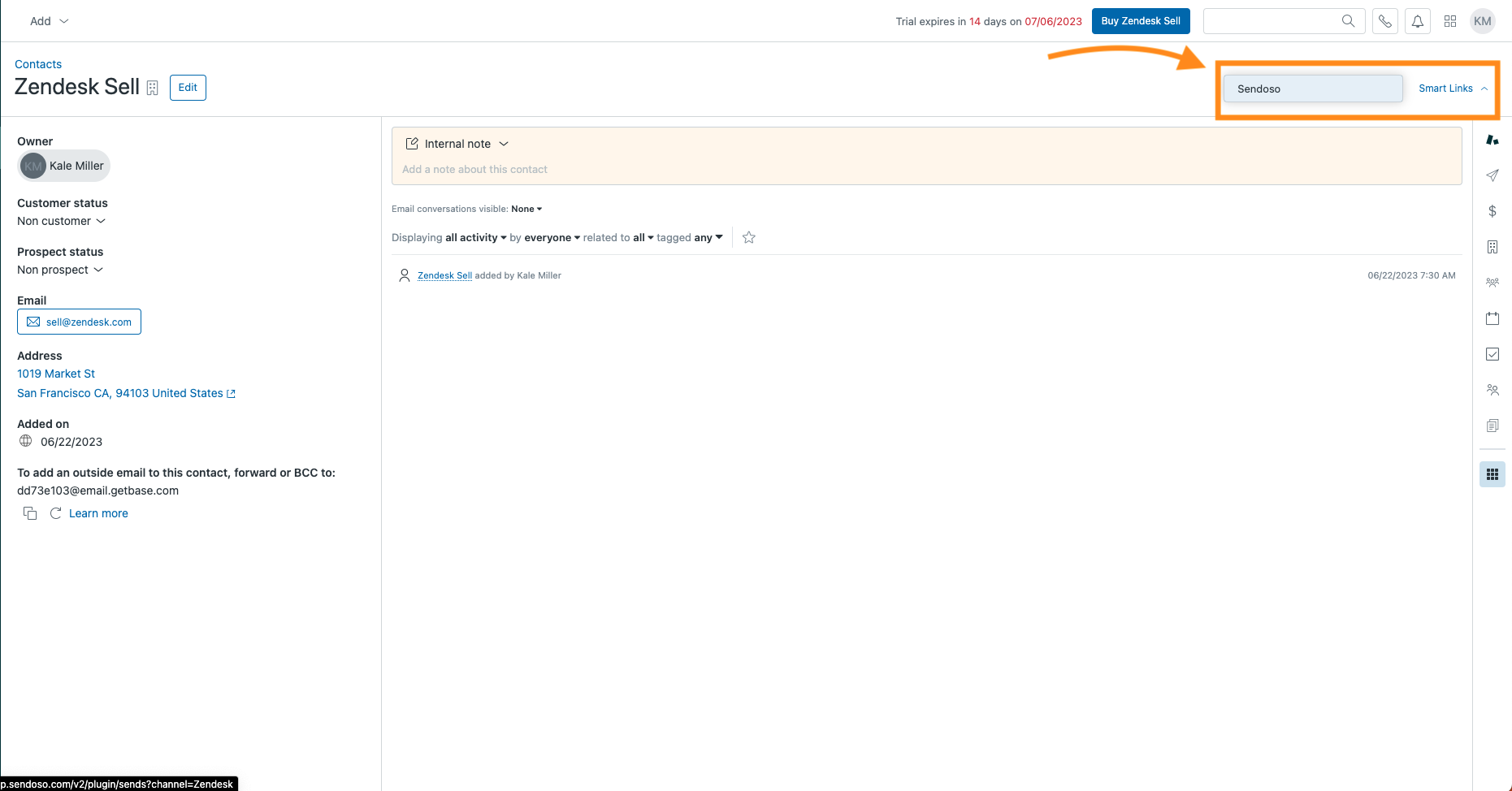
Task: Click the apps grid icon in sidebar
Action: coord(1492,474)
